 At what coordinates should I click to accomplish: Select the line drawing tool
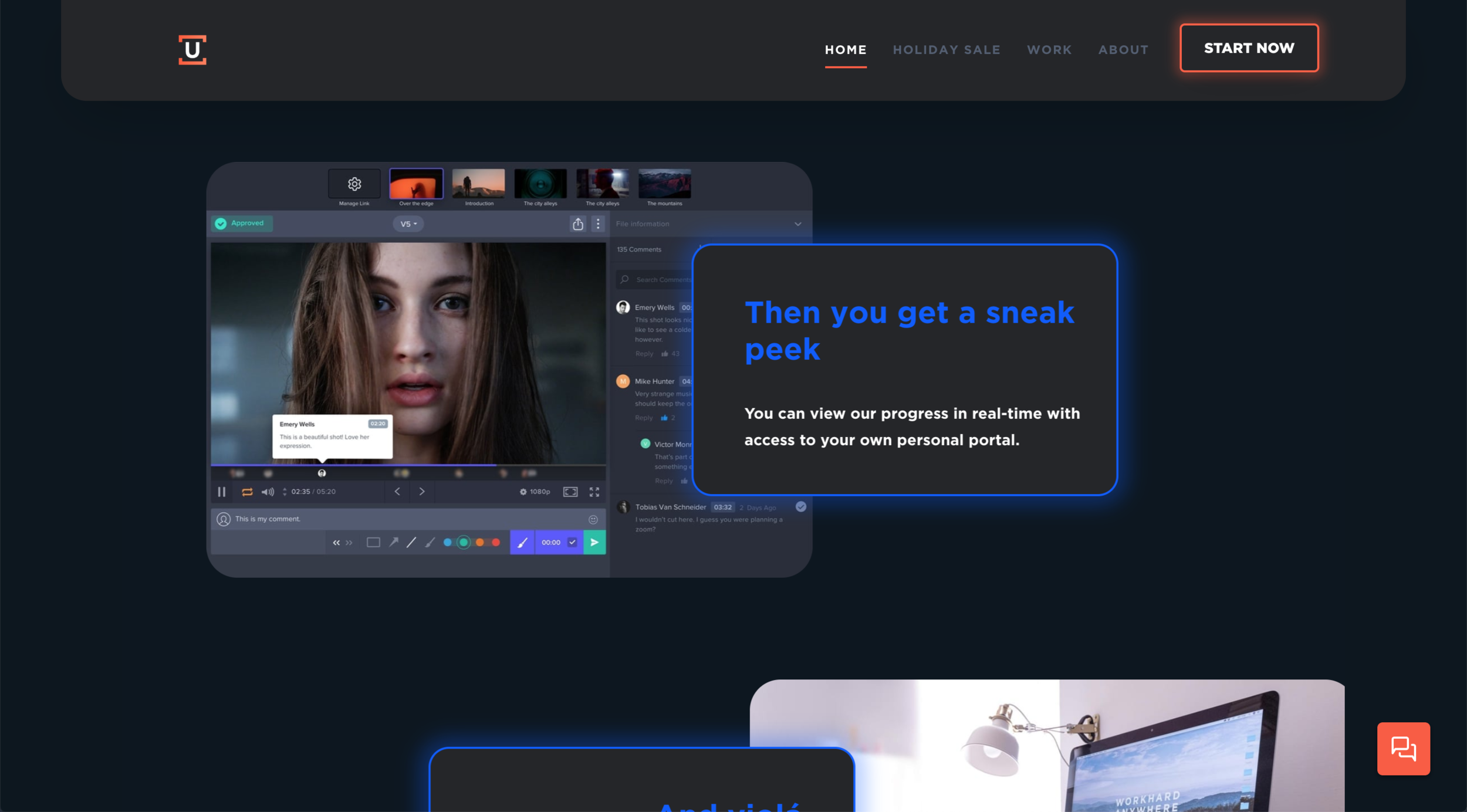[x=411, y=543]
